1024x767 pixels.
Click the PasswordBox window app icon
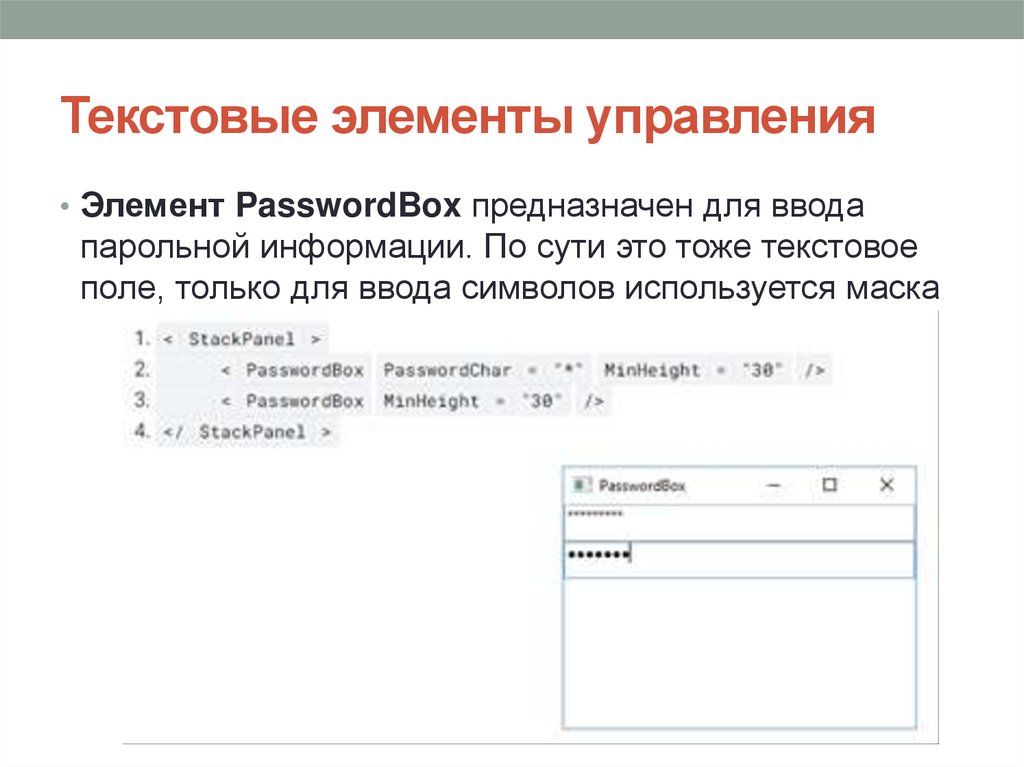click(580, 485)
